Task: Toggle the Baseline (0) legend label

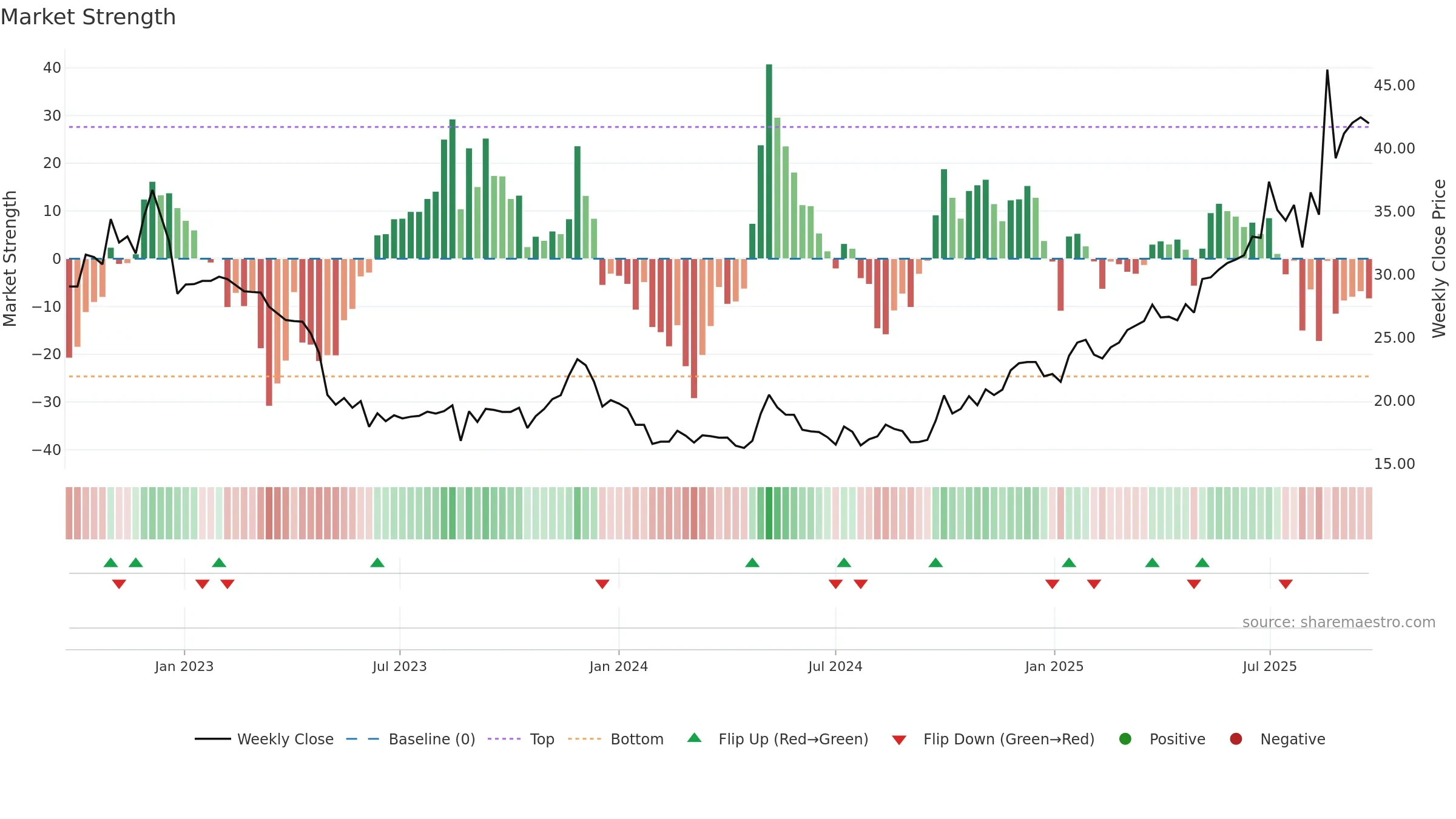Action: (432, 739)
